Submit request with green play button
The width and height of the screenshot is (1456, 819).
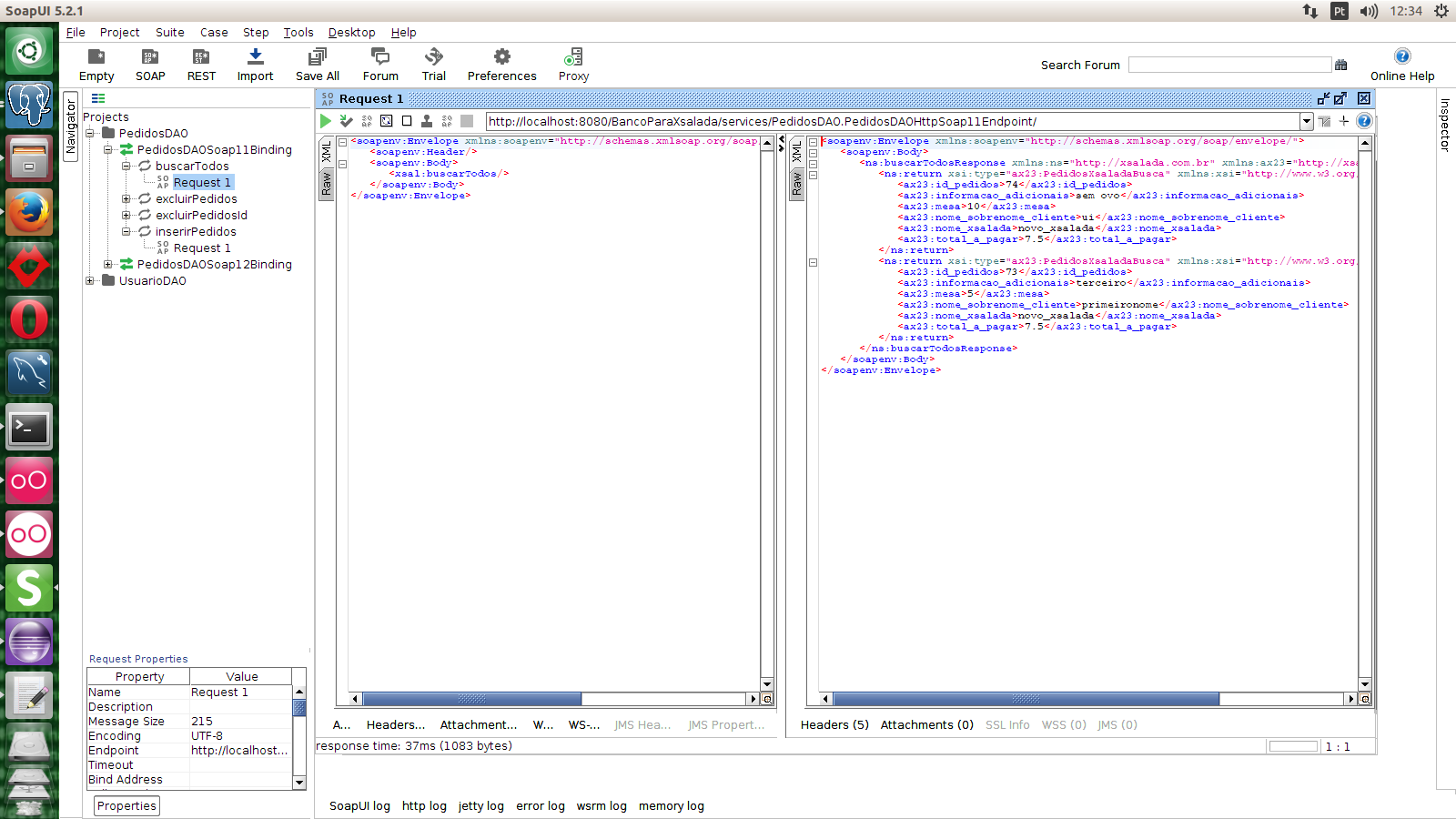tap(326, 121)
